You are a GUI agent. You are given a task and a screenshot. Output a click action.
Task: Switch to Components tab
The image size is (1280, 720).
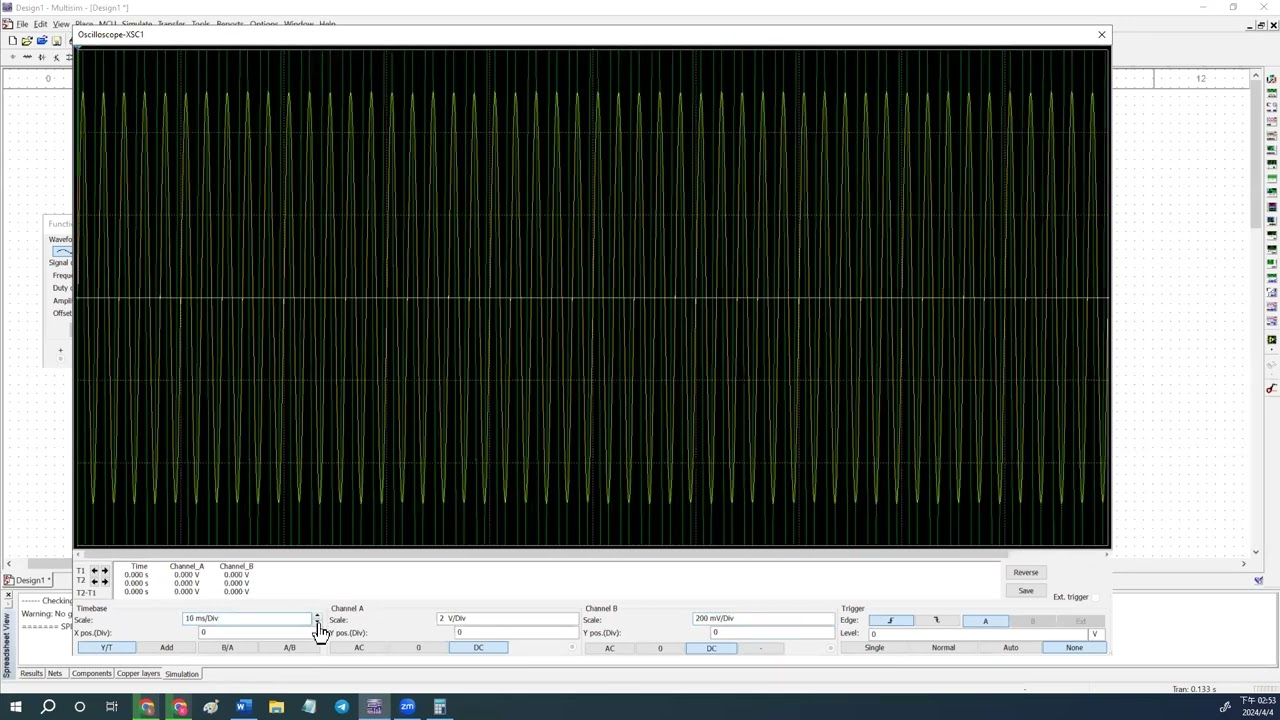(x=91, y=674)
